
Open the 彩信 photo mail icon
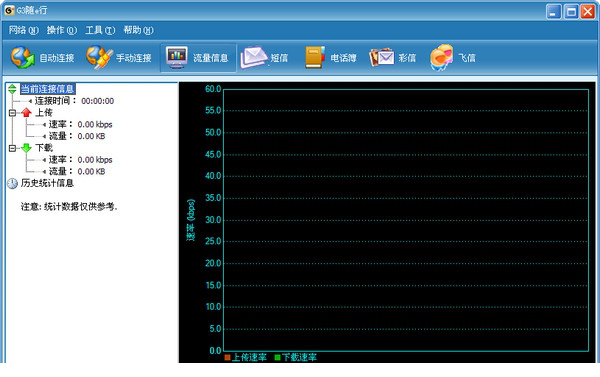pos(382,58)
